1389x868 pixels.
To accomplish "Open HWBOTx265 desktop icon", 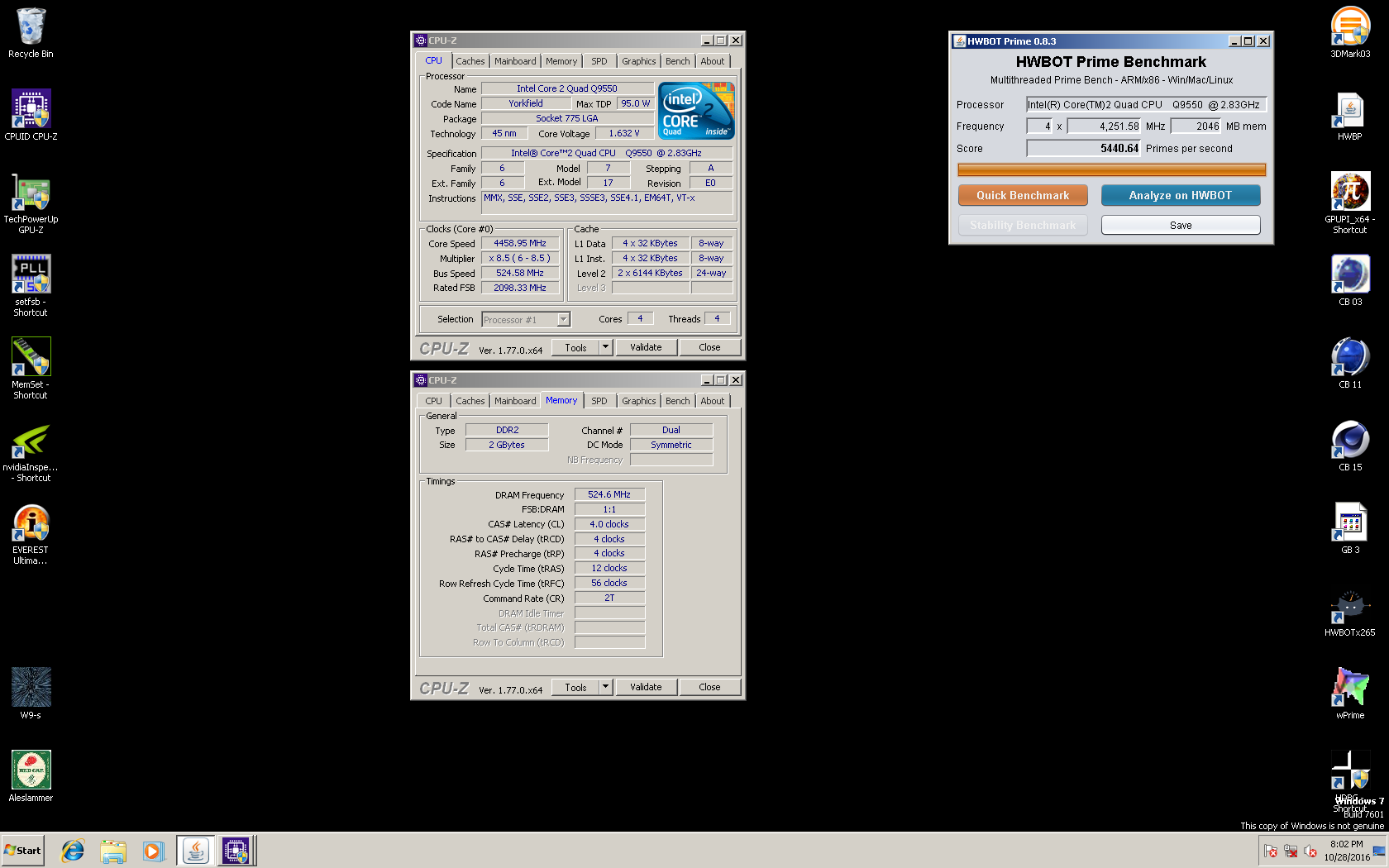I will pyautogui.click(x=1350, y=612).
